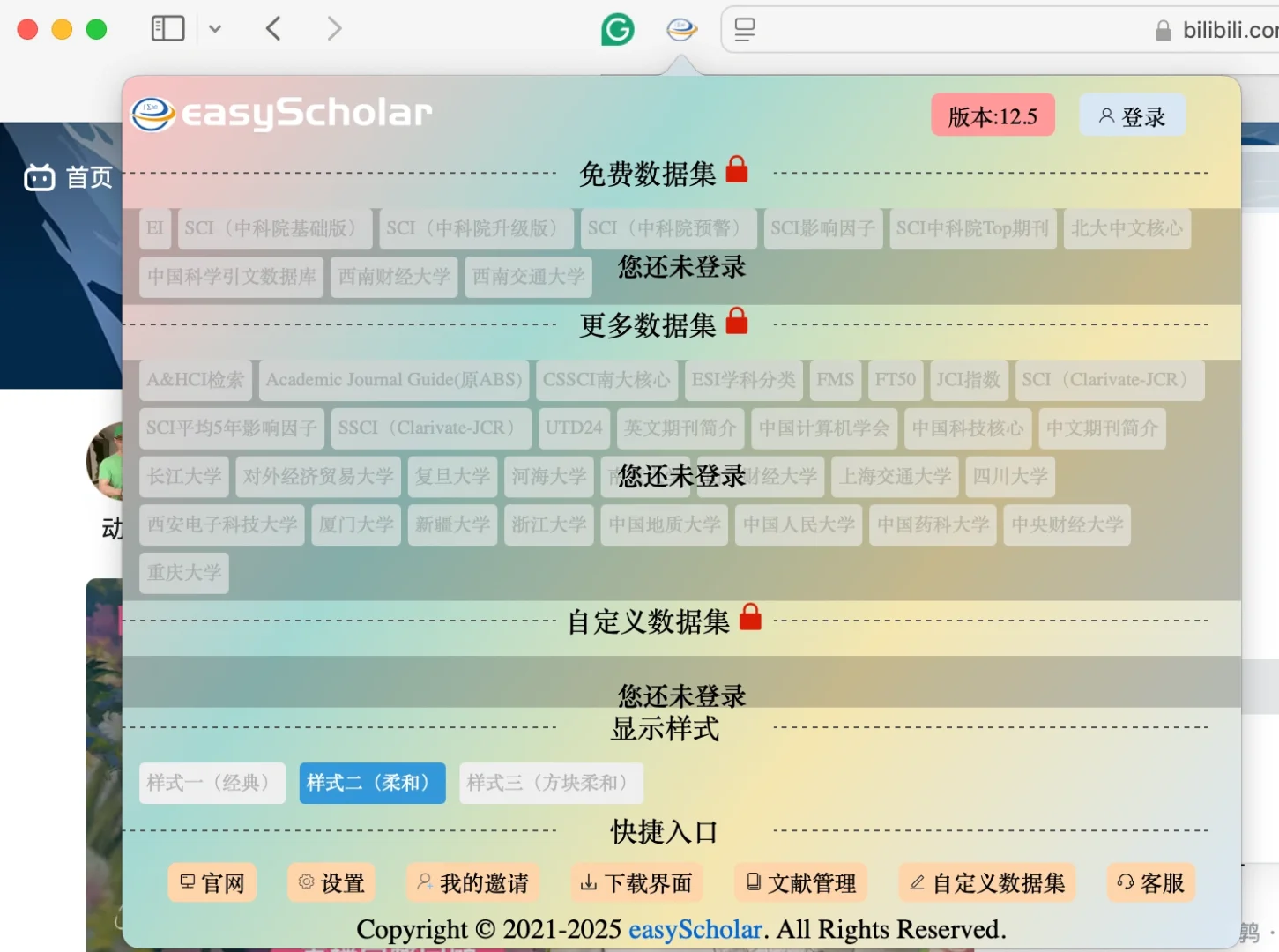
Task: Click the 官网 official website button
Action: coord(212,882)
